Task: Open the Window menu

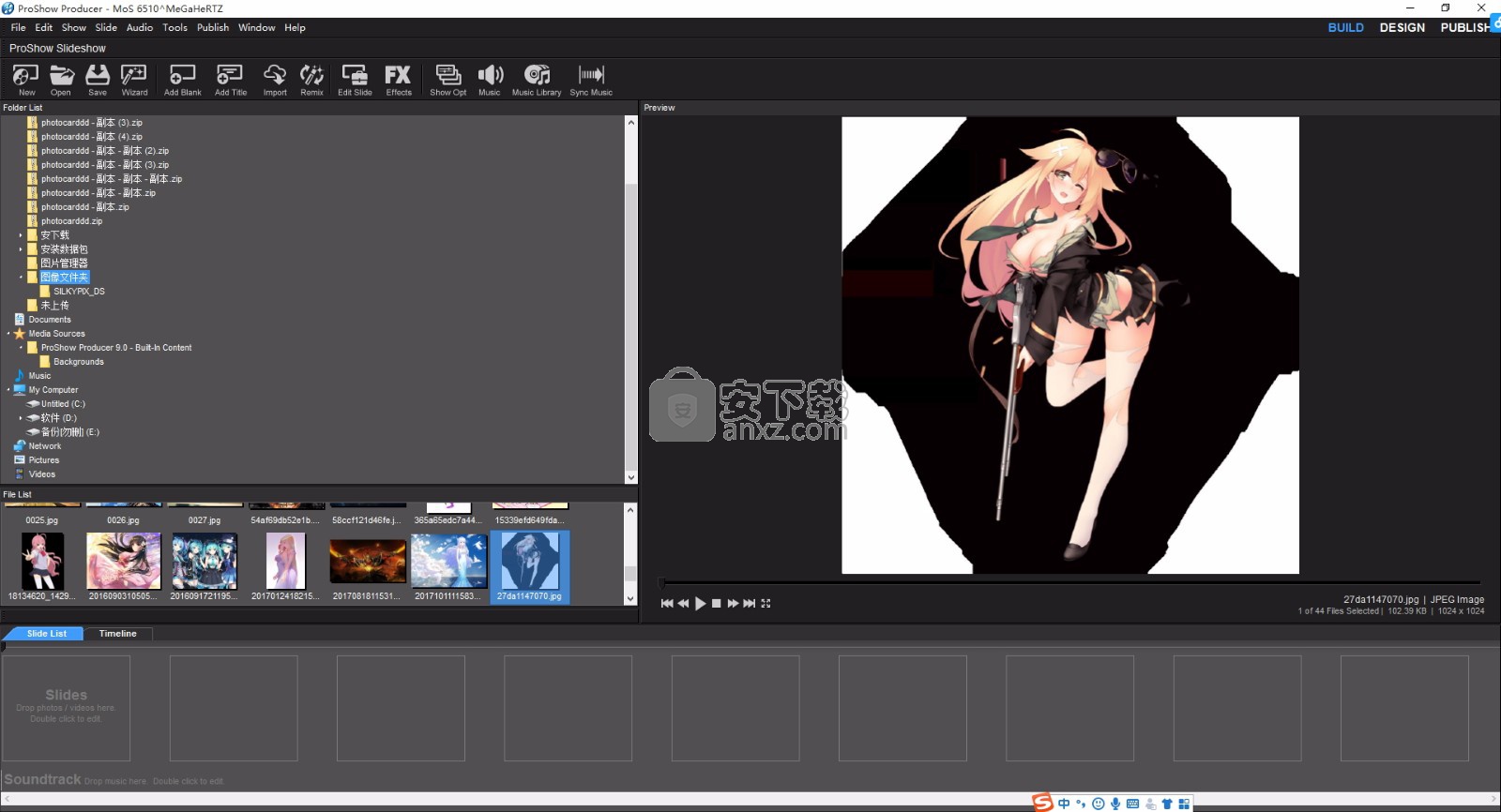Action: coord(256,27)
